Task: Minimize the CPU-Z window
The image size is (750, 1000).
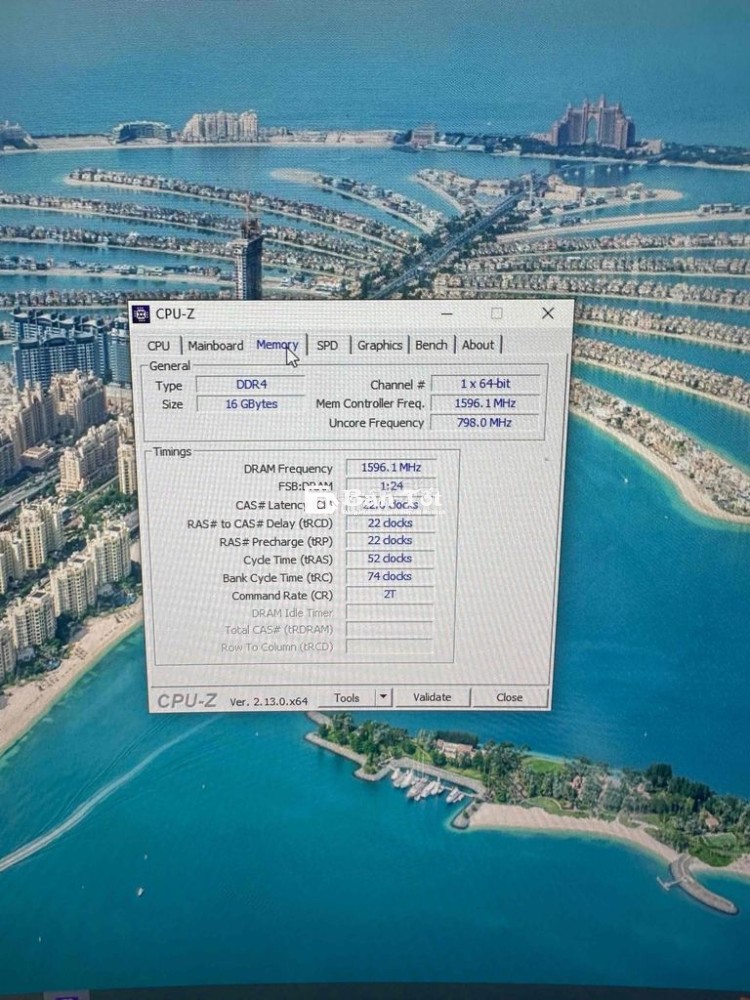Action: (447, 314)
